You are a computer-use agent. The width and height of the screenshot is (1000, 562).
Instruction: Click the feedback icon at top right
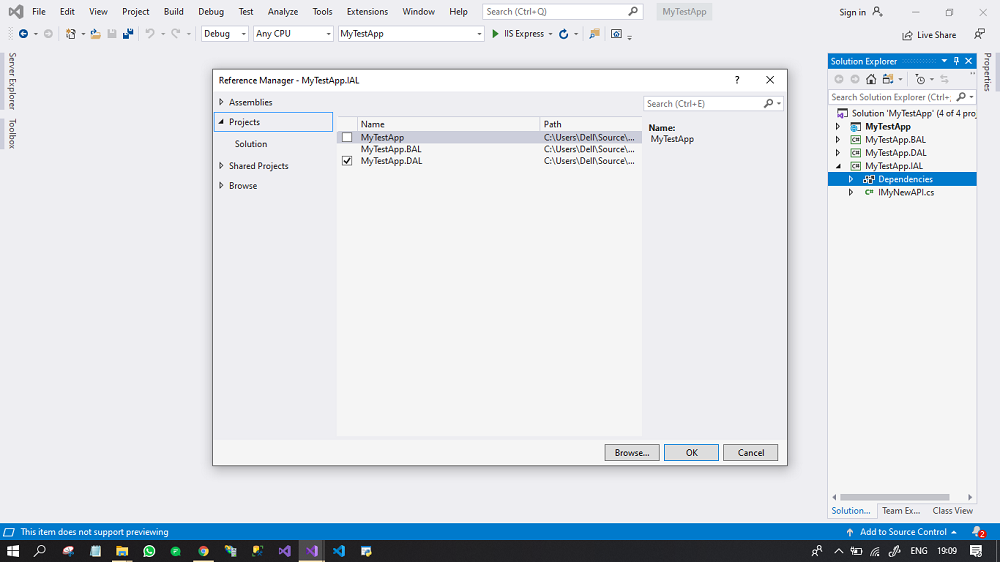980,34
